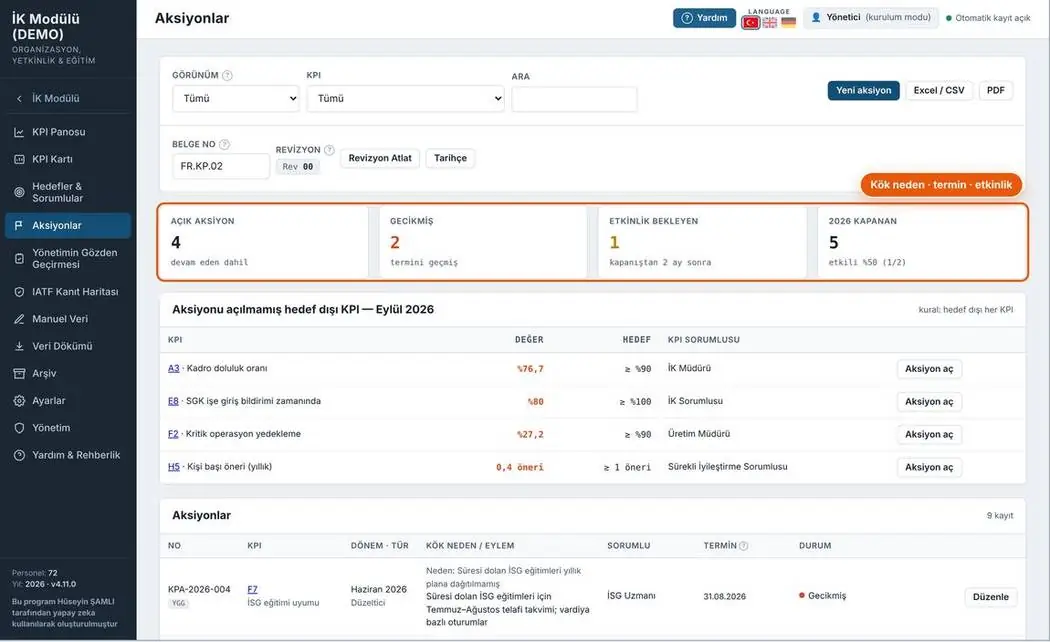The image size is (1050, 642).
Task: Open the KPI filter dropdown
Action: (405, 98)
